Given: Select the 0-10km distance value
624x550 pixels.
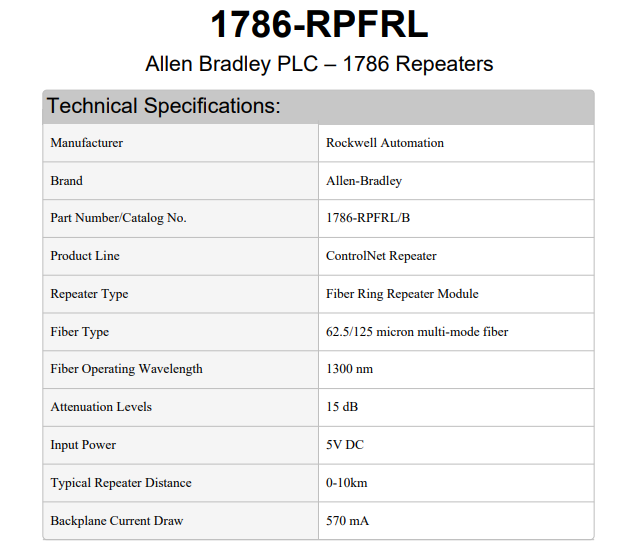Looking at the screenshot, I should pos(347,483).
